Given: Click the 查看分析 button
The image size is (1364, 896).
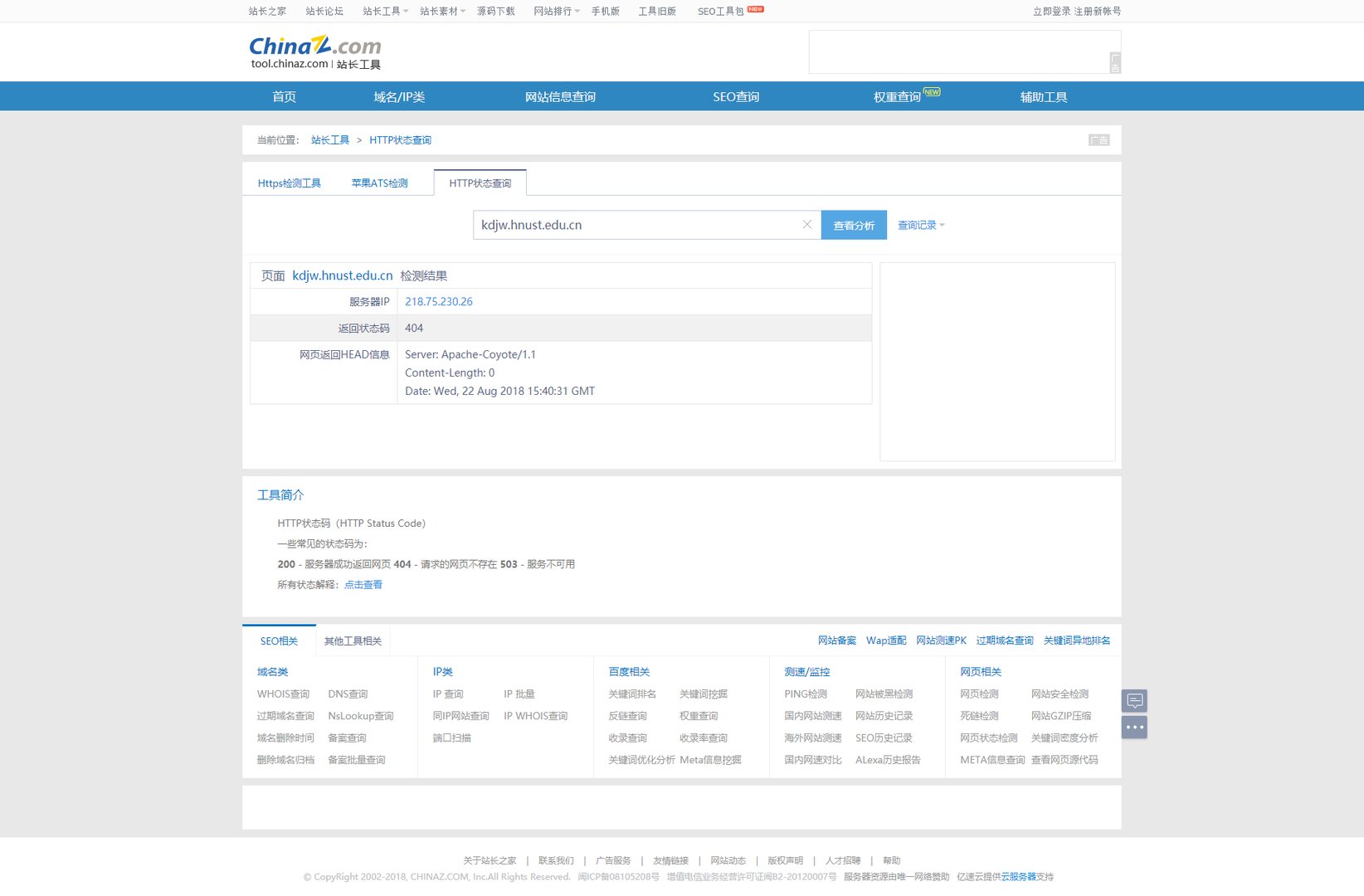Looking at the screenshot, I should pyautogui.click(x=854, y=226).
